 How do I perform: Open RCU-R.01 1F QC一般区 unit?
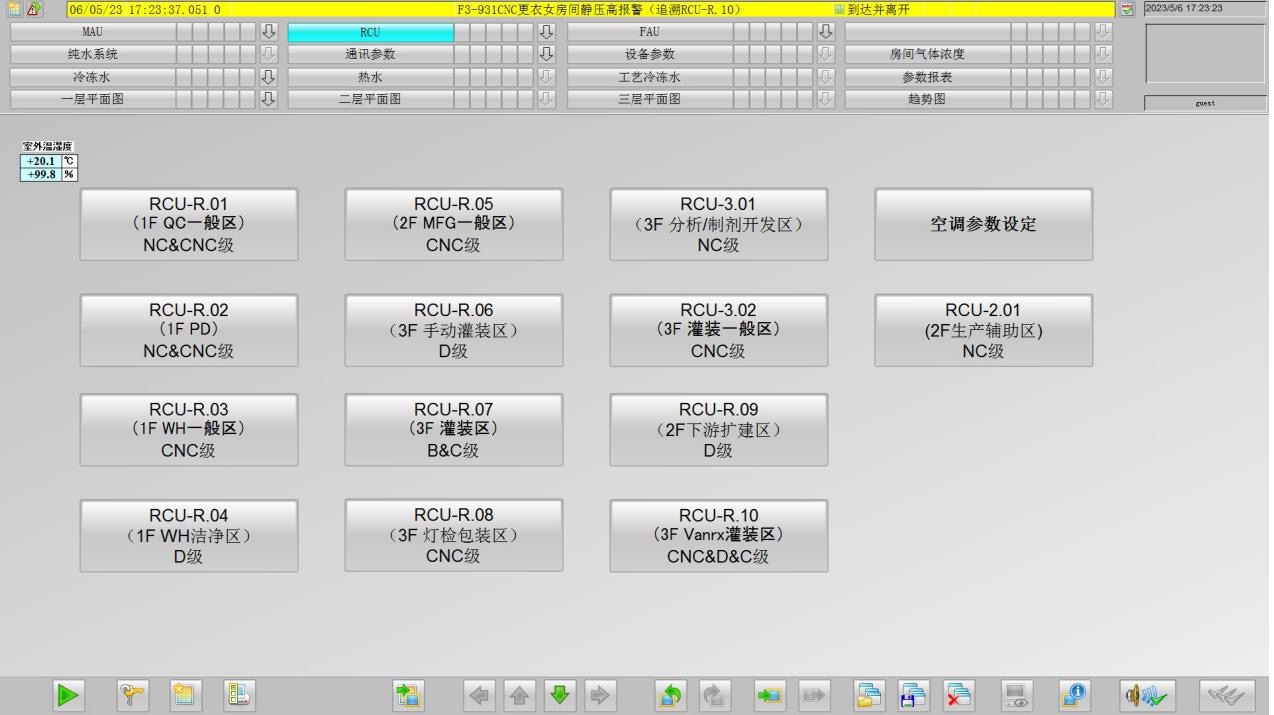click(x=189, y=224)
